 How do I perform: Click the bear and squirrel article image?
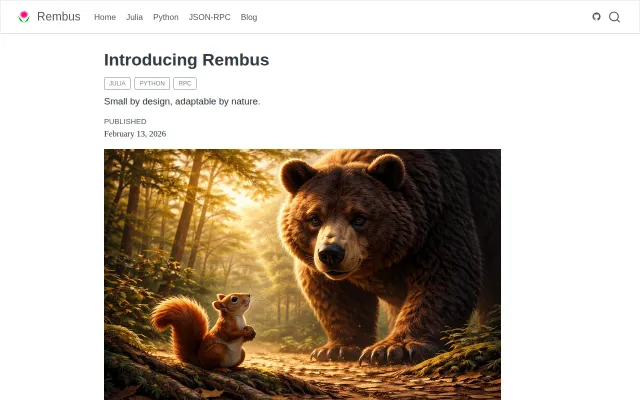point(302,274)
